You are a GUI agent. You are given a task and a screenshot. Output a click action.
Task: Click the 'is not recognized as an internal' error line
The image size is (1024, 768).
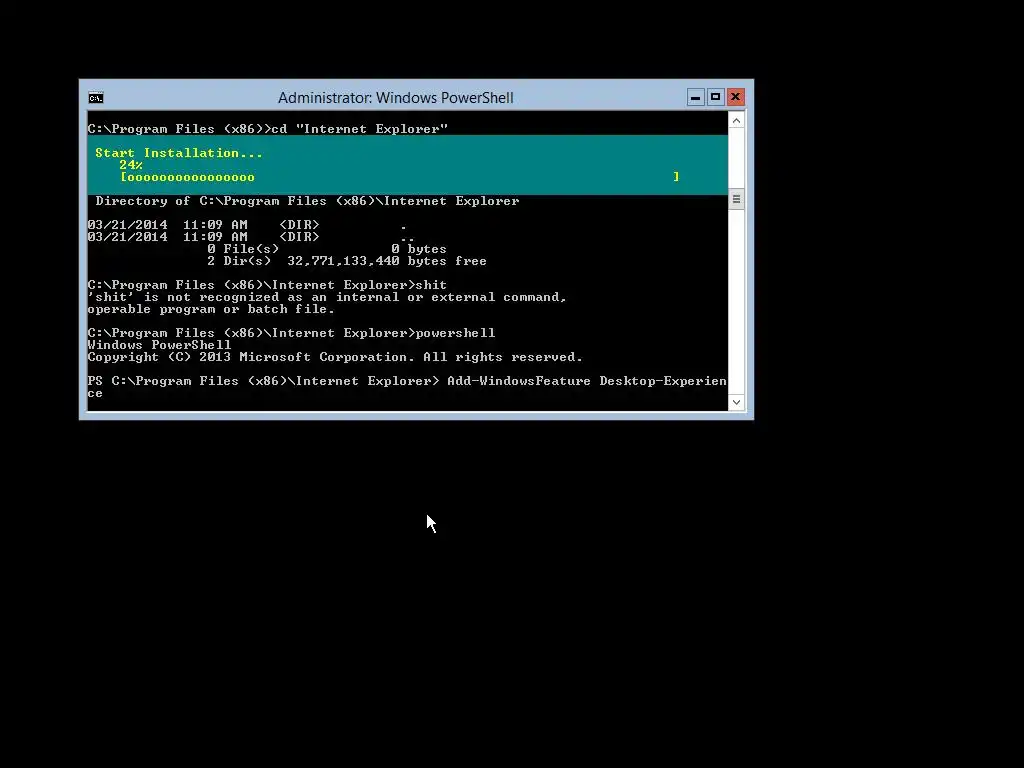pyautogui.click(x=327, y=297)
